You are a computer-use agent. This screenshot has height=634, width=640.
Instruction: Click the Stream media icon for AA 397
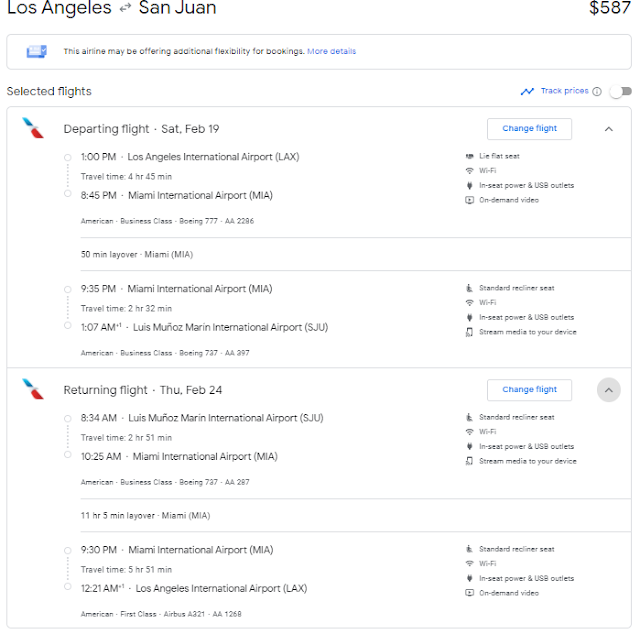pyautogui.click(x=469, y=332)
